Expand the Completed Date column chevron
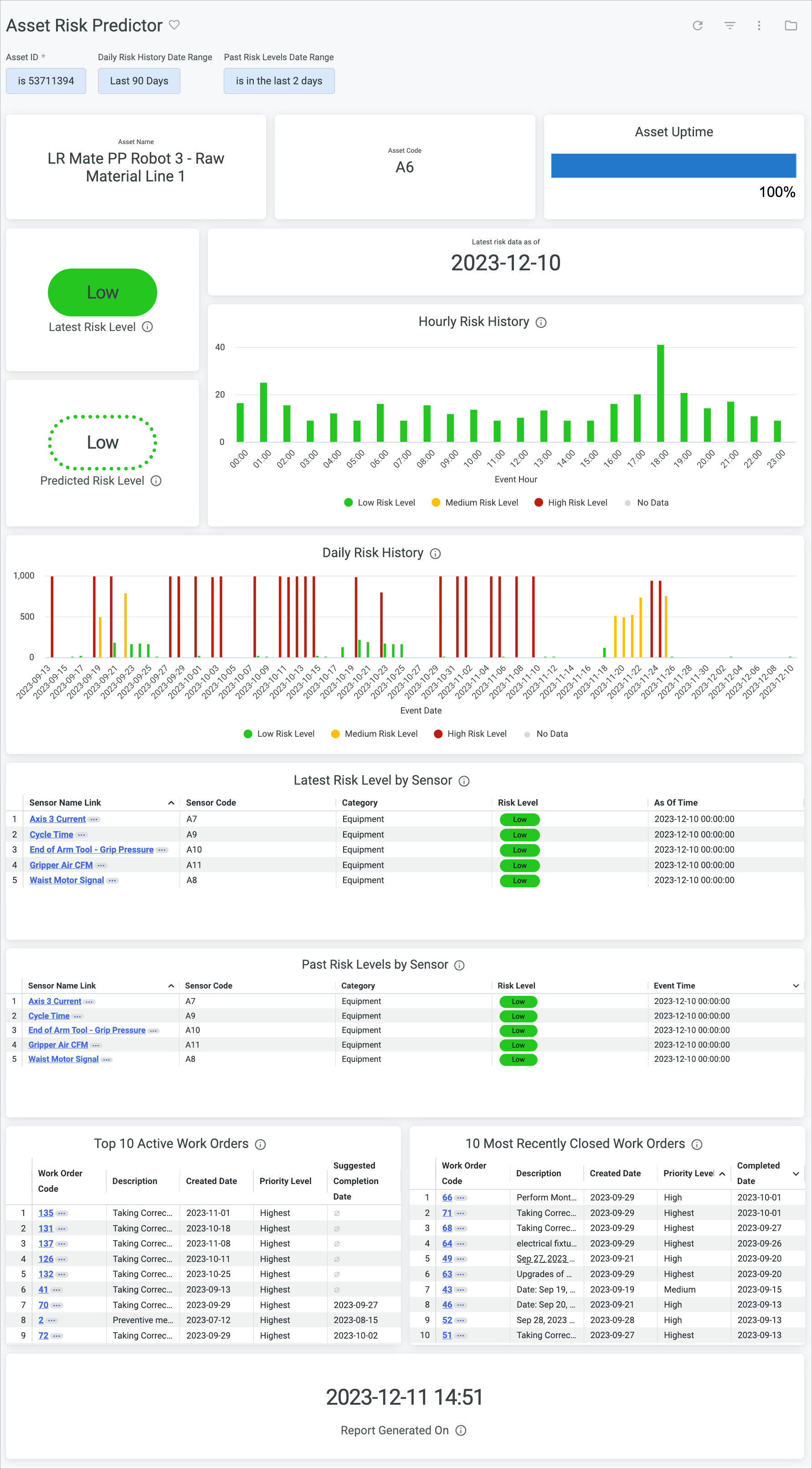Screen dimensions: 812x1469 pos(796,1174)
